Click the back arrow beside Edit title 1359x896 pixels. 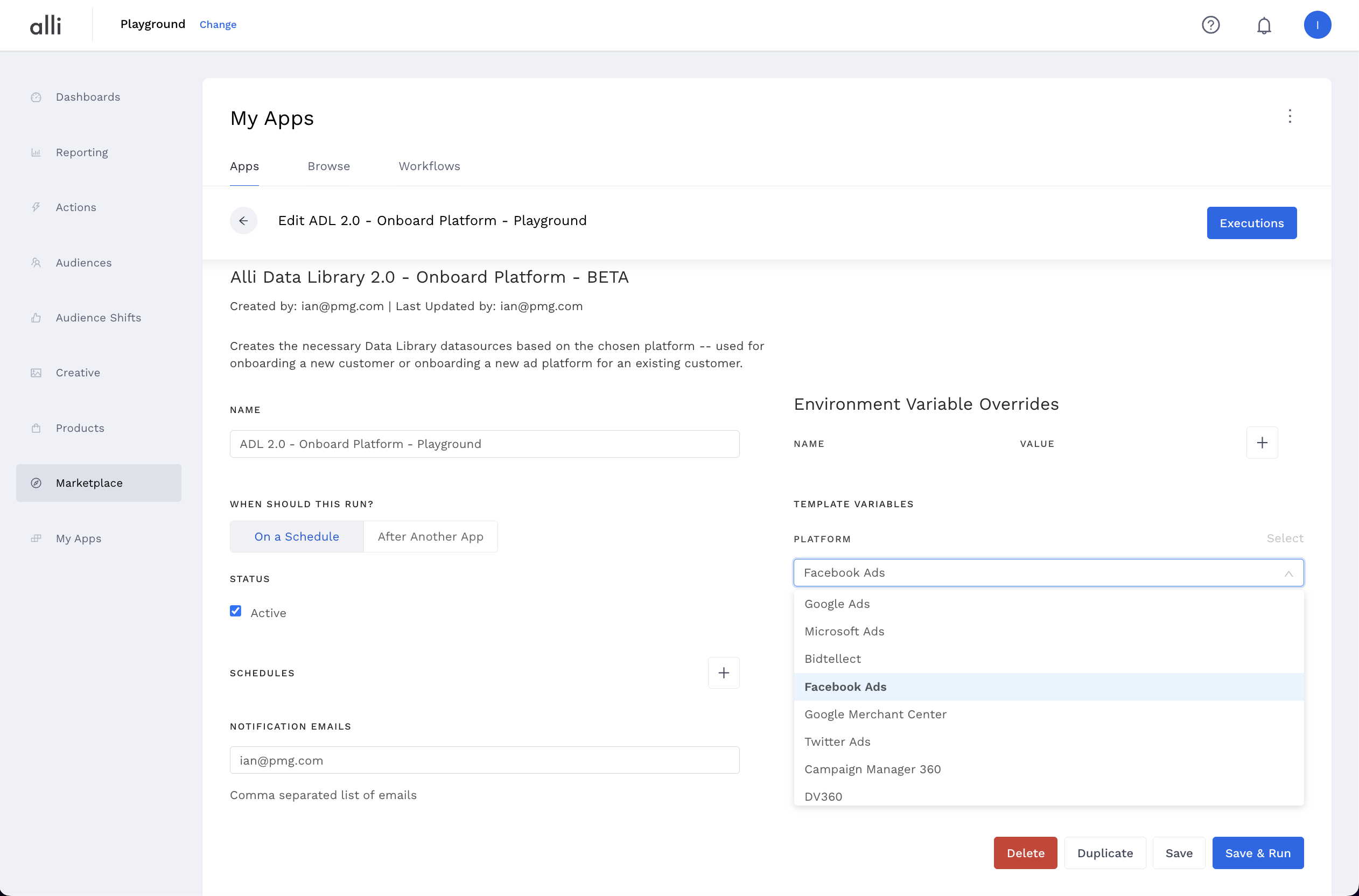tap(243, 221)
